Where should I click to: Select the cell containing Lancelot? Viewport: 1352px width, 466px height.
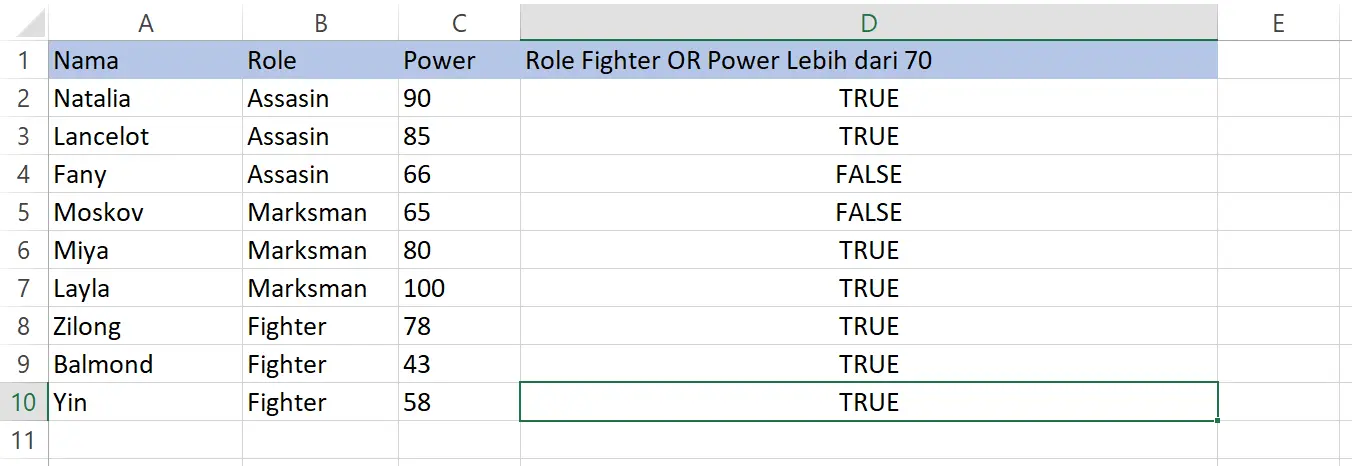coord(146,136)
